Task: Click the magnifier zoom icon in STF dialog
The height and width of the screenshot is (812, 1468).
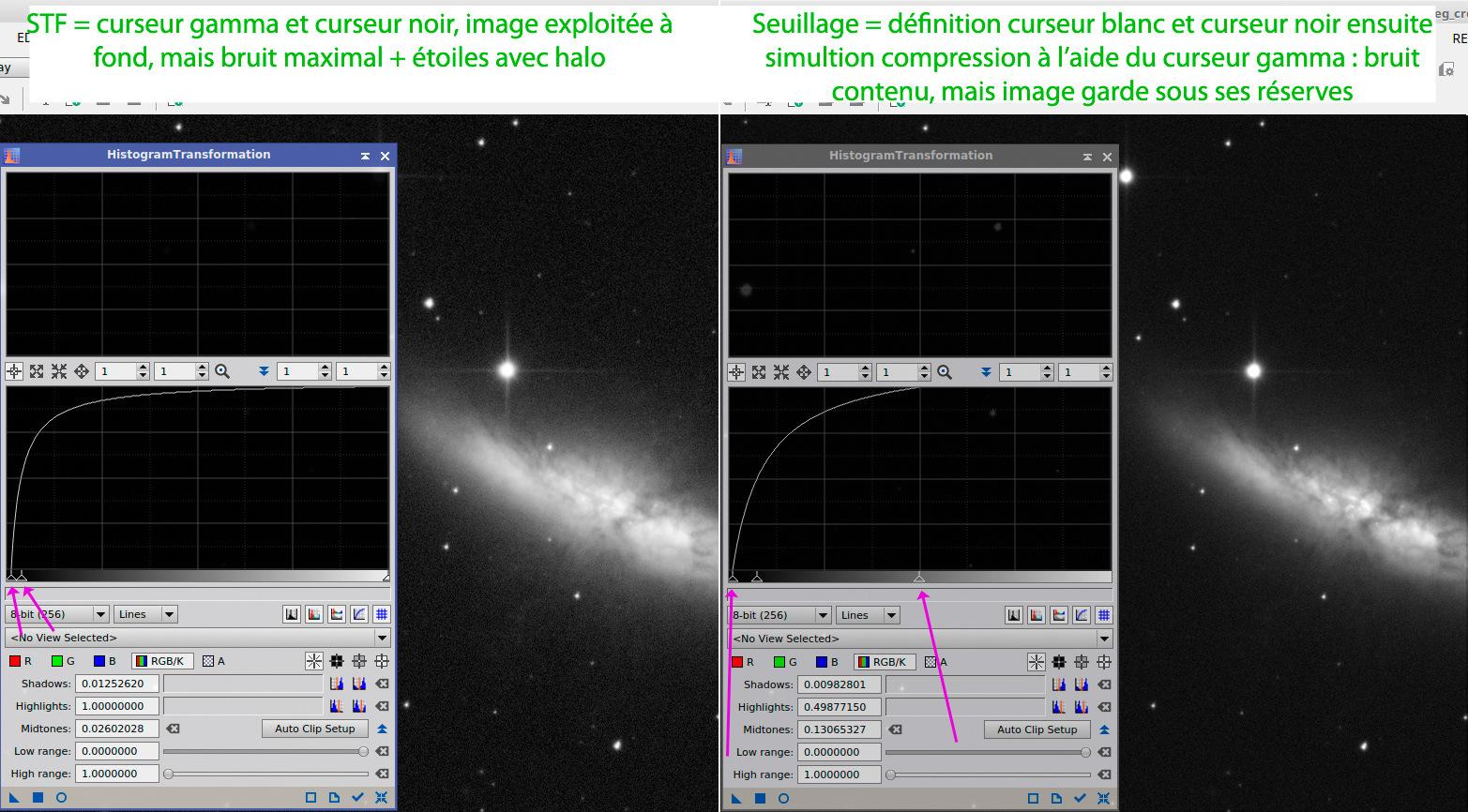Action: (x=222, y=371)
